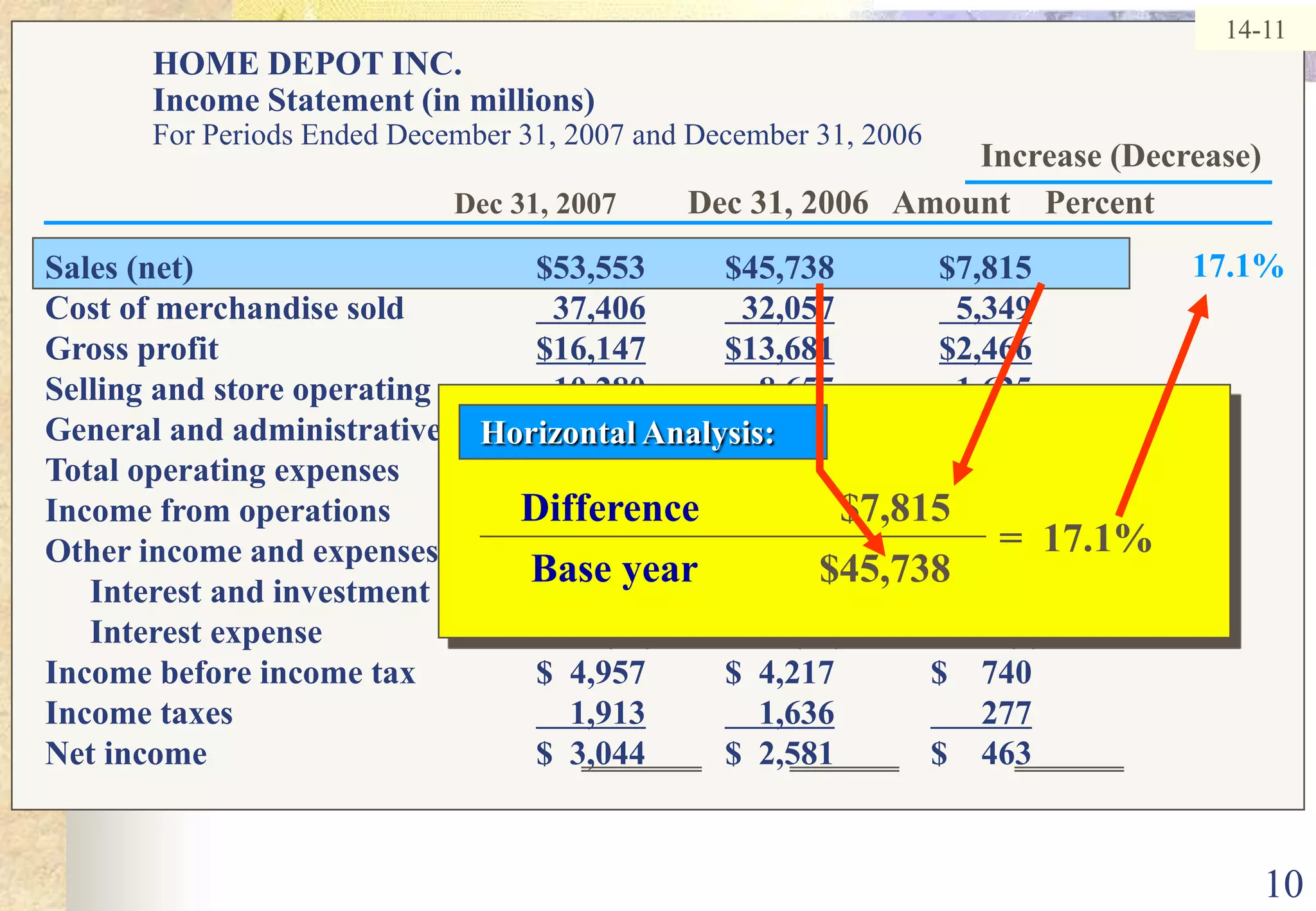Click the income taxes value 1,913
The height and width of the screenshot is (911, 1316).
tap(607, 713)
